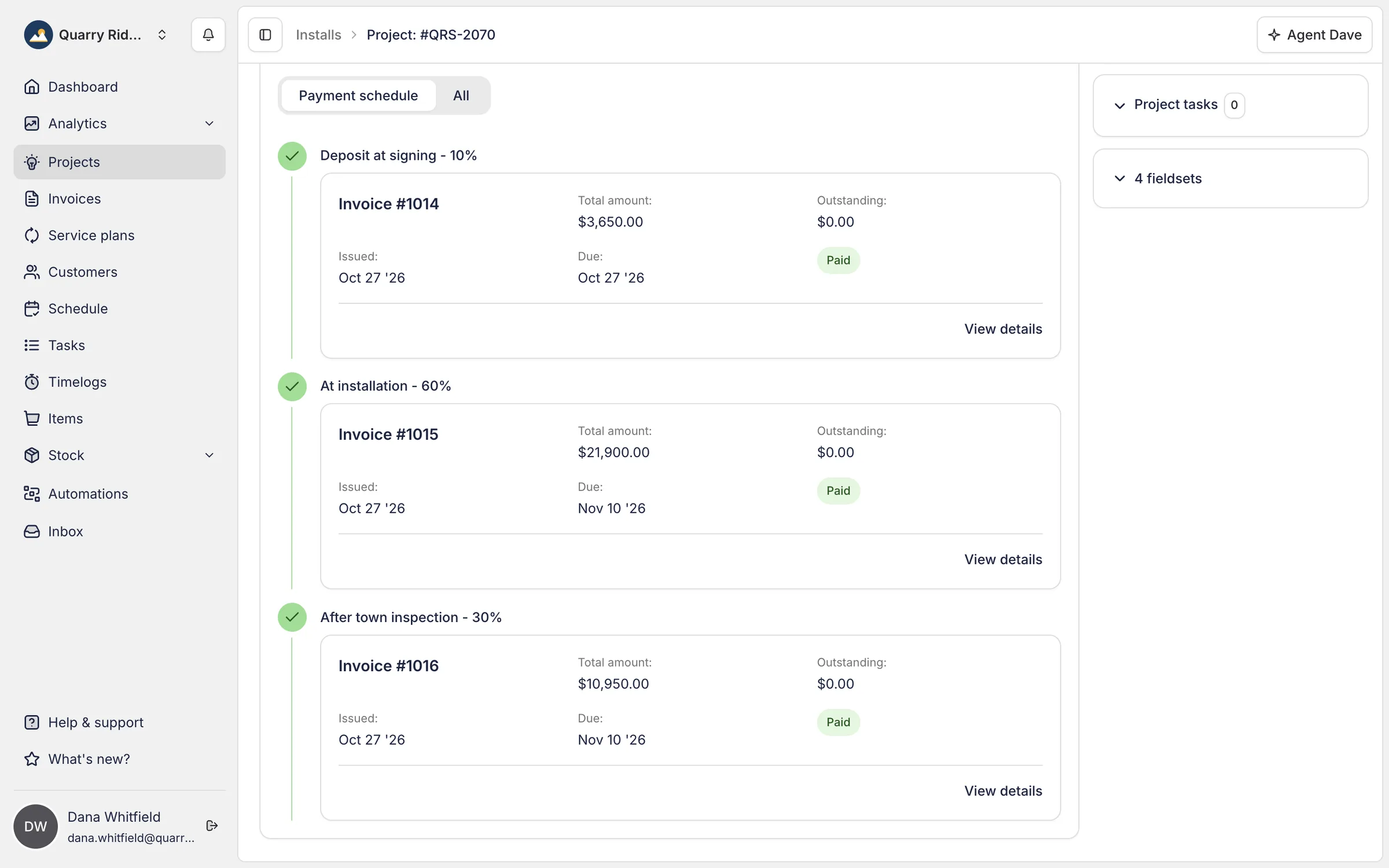Click the Installs breadcrumb link
This screenshot has width=1389, height=868.
point(318,35)
